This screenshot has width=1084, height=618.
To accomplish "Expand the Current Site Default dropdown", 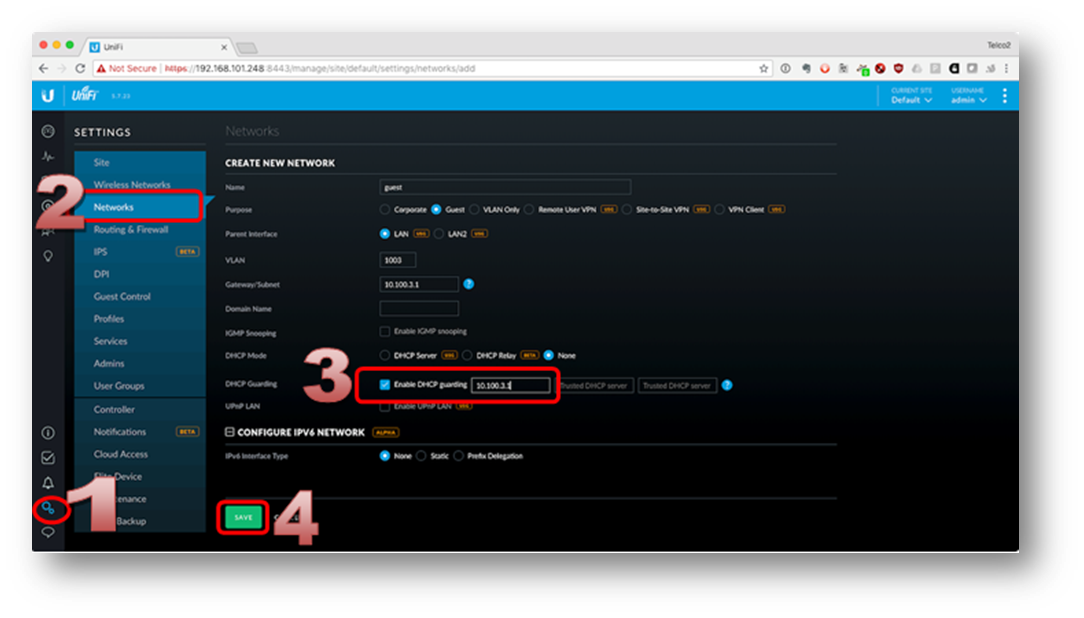I will 911,100.
